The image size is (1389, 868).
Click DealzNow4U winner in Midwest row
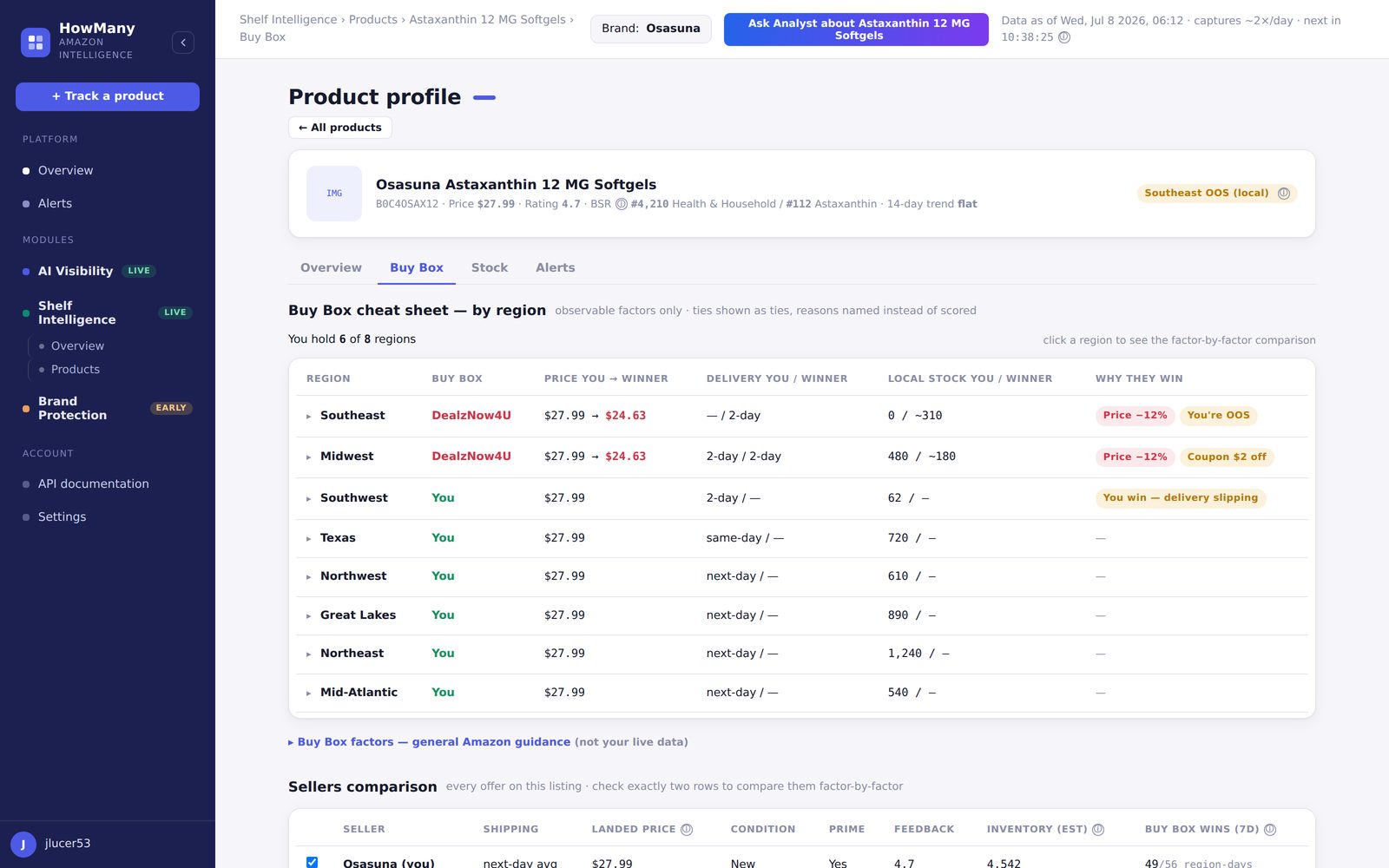[x=471, y=457]
